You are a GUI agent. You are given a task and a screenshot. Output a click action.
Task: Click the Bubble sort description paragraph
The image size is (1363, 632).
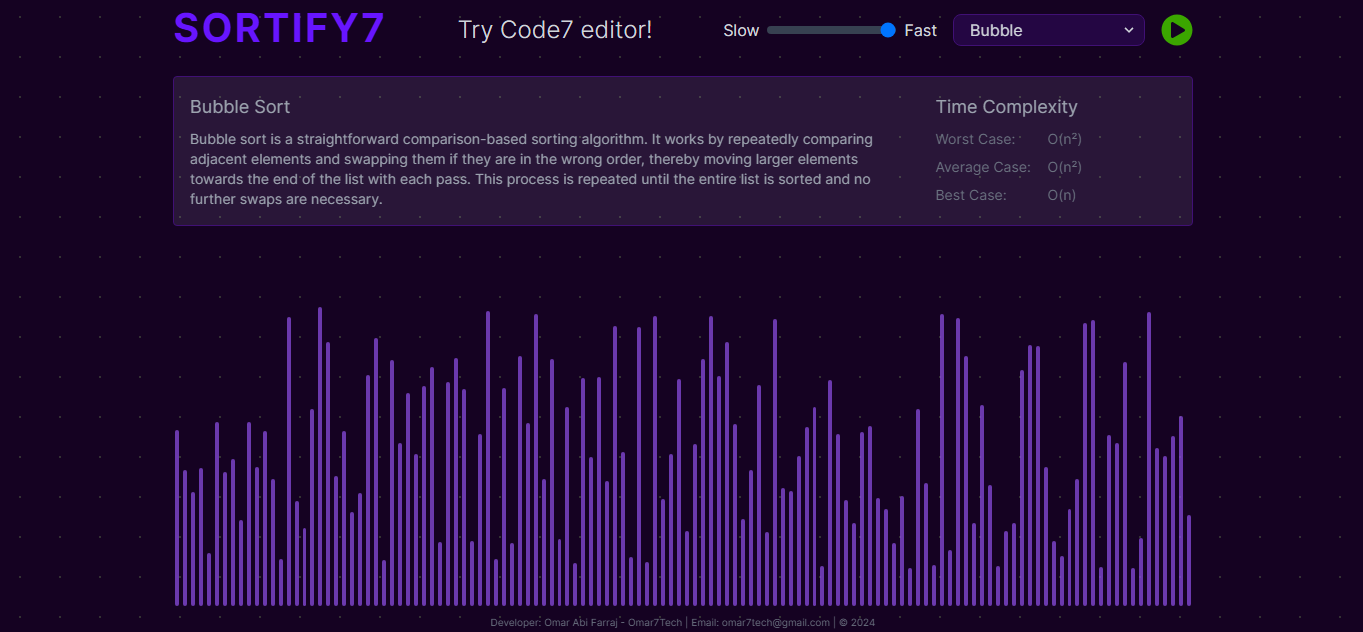coord(531,169)
